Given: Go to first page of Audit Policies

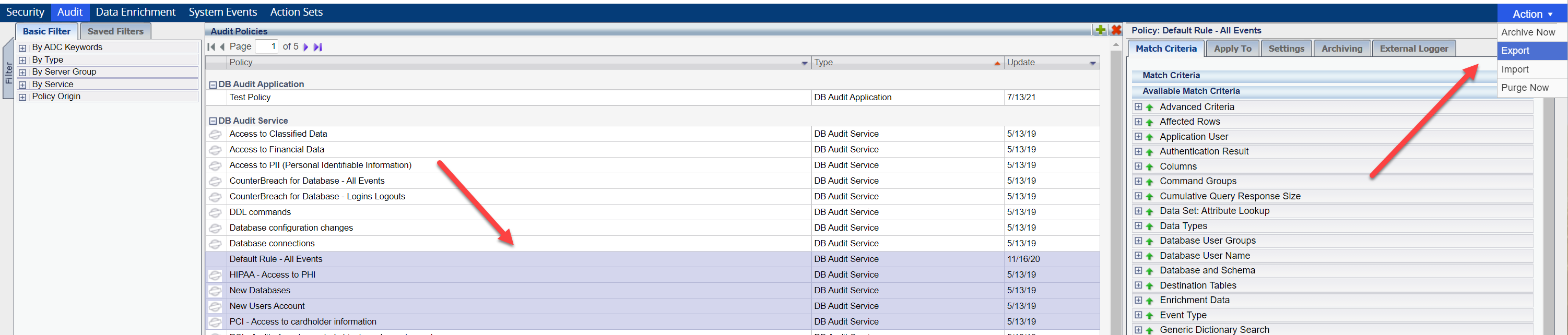Looking at the screenshot, I should pyautogui.click(x=211, y=47).
